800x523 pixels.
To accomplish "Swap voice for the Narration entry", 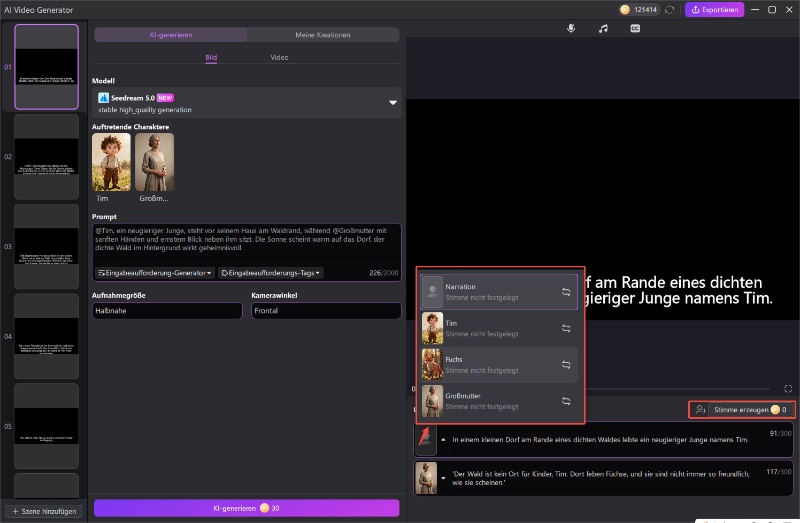I will point(566,292).
